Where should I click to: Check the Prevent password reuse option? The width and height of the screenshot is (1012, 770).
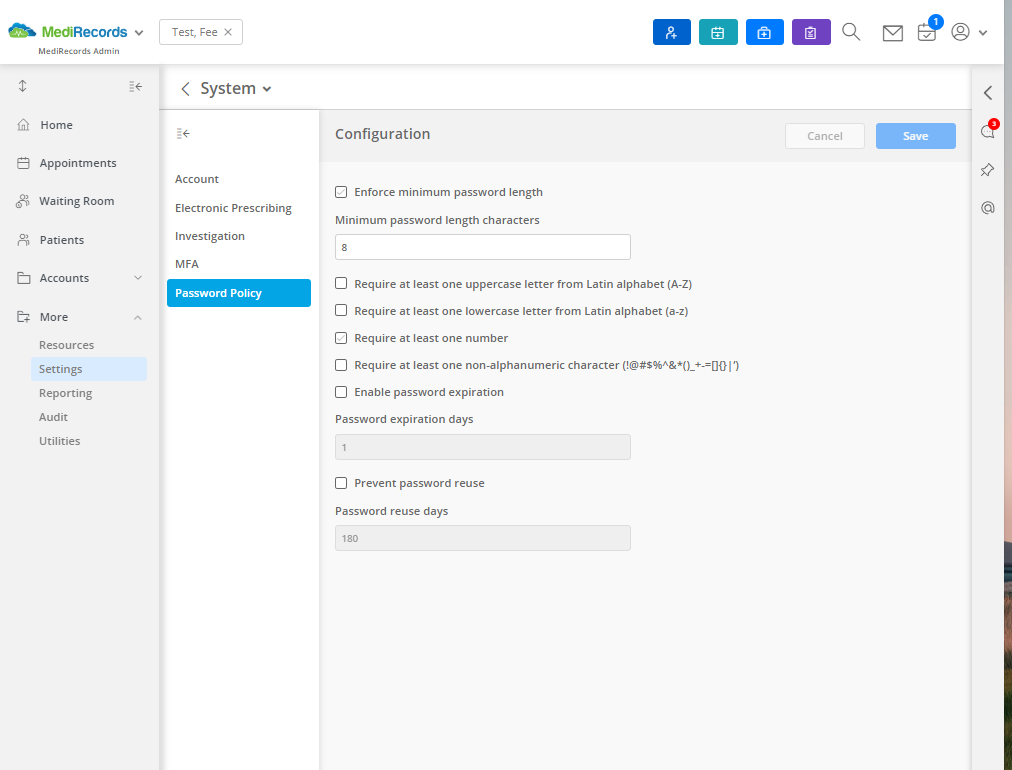pyautogui.click(x=341, y=483)
